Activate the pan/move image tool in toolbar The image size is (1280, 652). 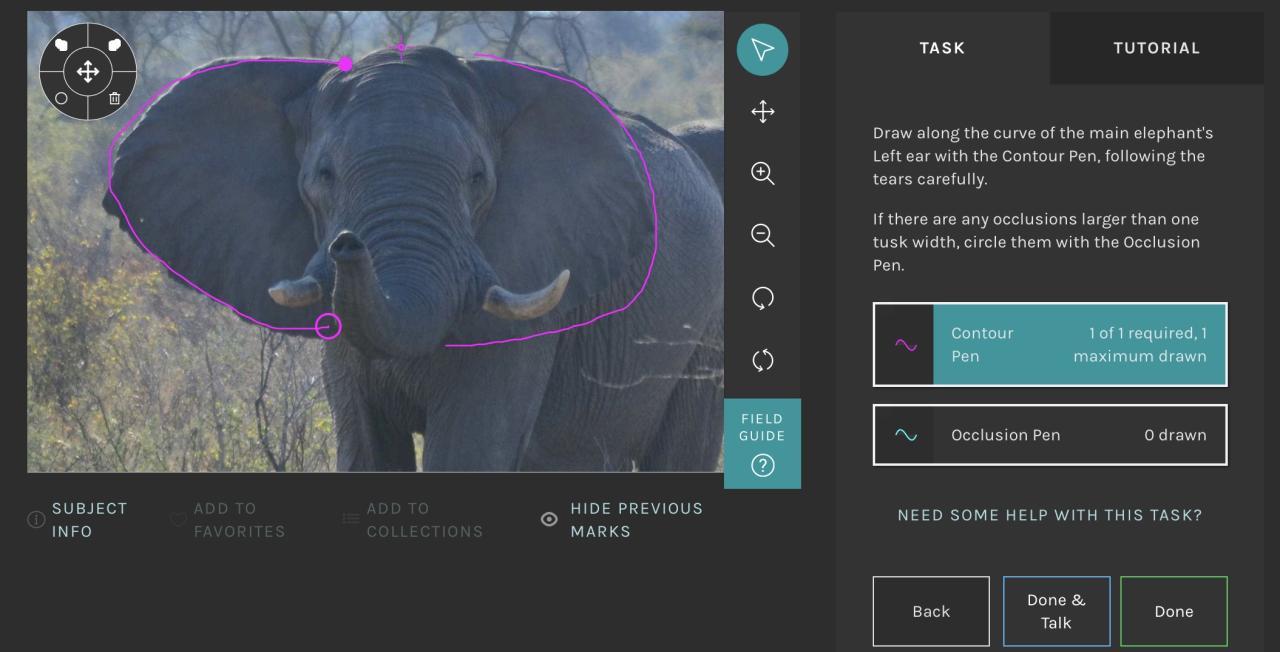(762, 112)
